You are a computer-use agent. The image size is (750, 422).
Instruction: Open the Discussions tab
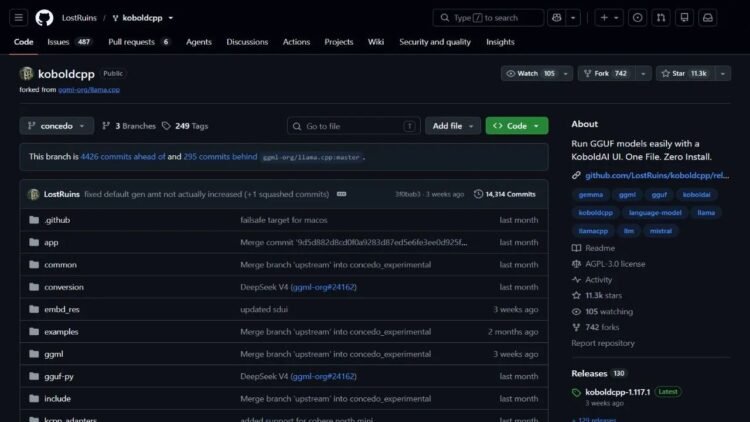click(247, 42)
